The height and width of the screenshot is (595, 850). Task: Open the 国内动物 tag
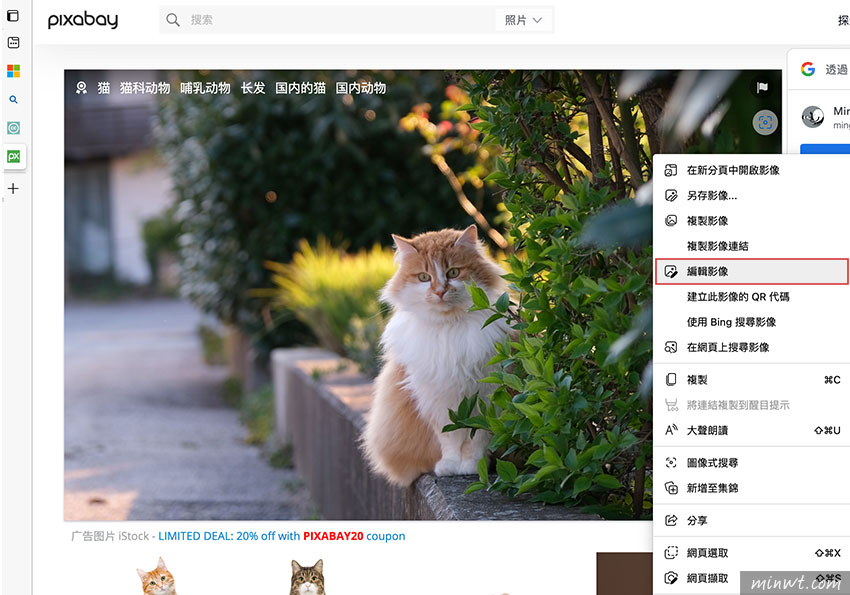coord(361,88)
